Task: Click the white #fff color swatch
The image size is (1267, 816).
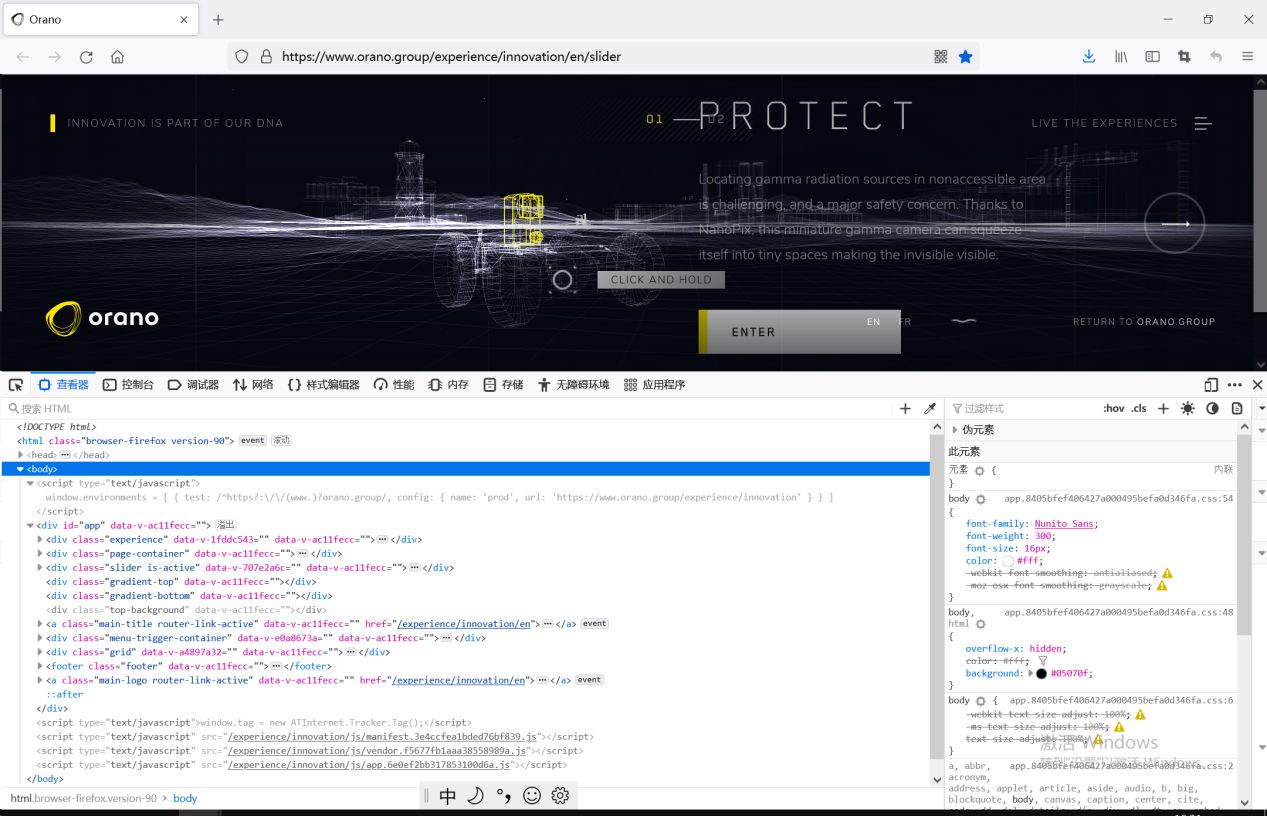Action: tap(1007, 561)
